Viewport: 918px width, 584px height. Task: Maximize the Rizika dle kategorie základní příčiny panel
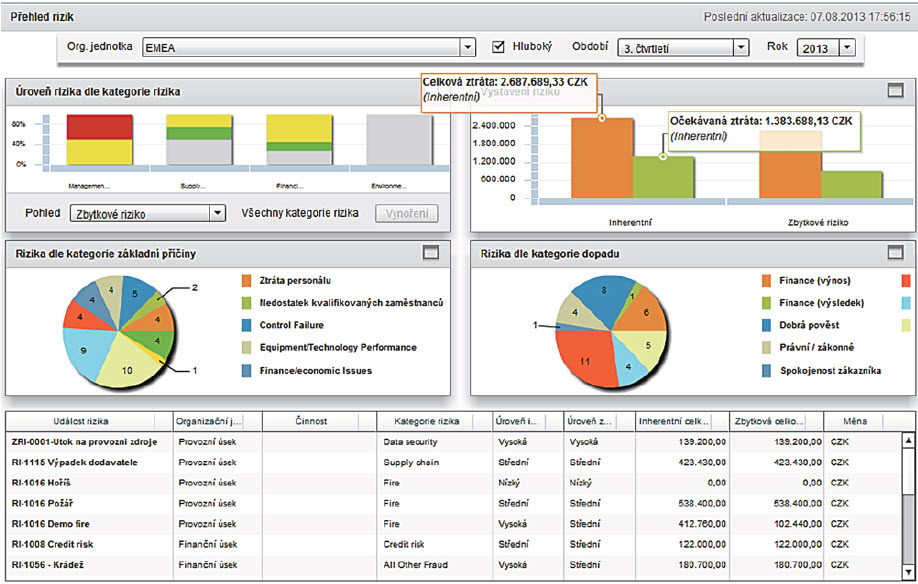(430, 253)
